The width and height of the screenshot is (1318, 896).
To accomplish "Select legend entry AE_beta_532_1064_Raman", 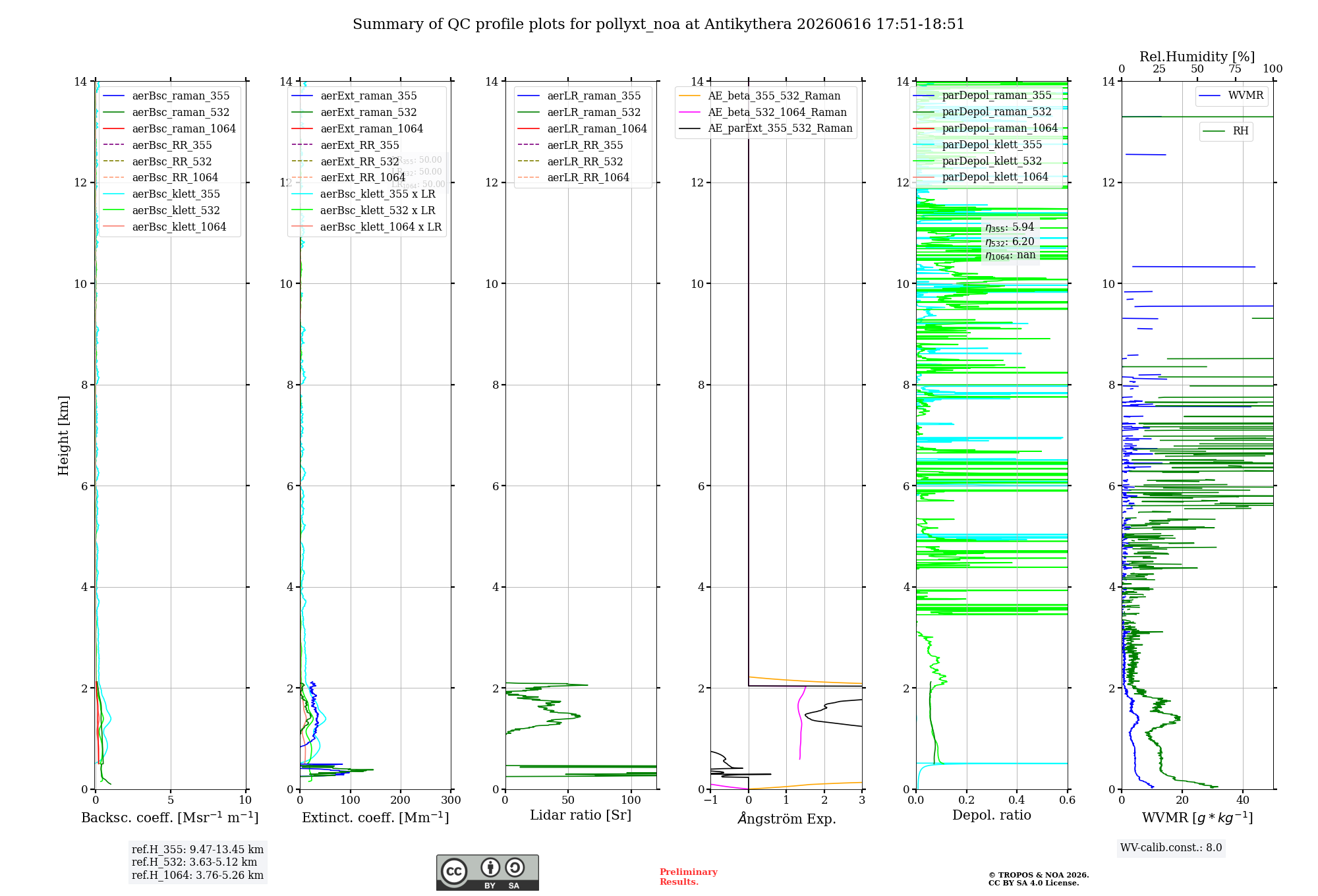I will (763, 113).
